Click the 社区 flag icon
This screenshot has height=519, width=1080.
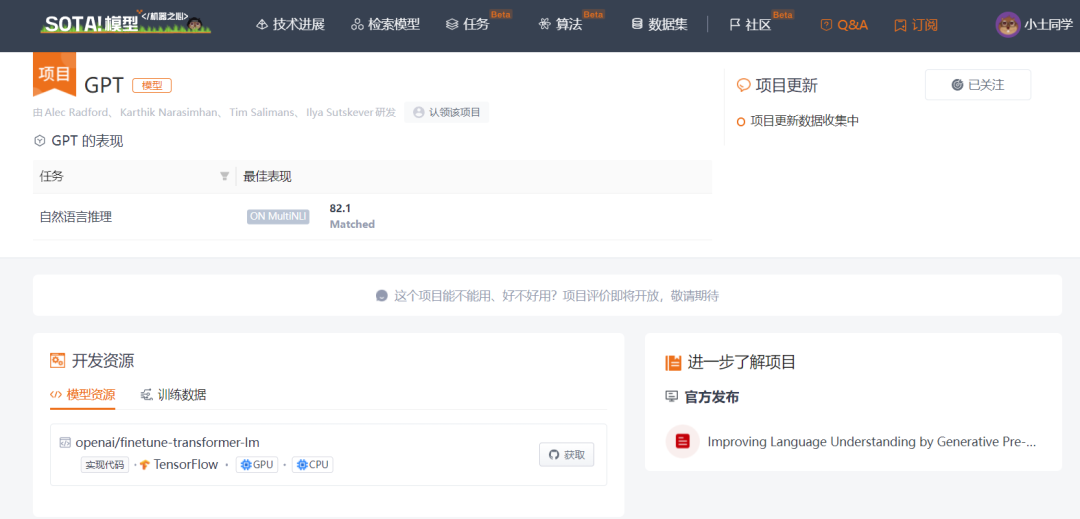(x=734, y=25)
